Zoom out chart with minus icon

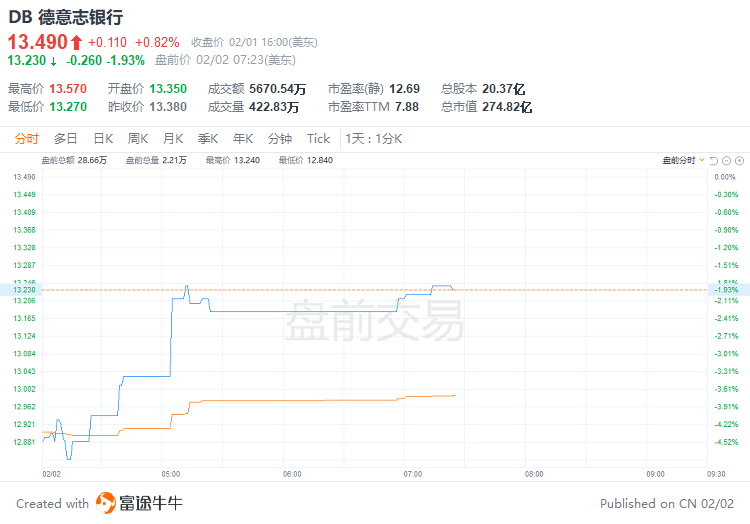726,160
